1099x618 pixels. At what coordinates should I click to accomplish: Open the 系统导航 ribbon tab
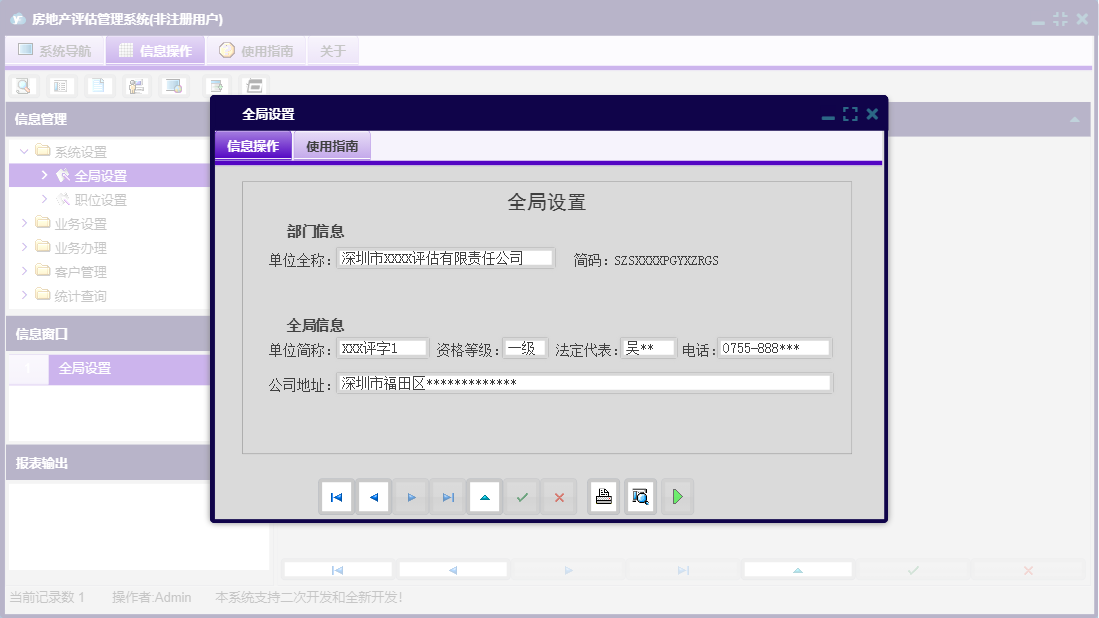click(x=54, y=50)
